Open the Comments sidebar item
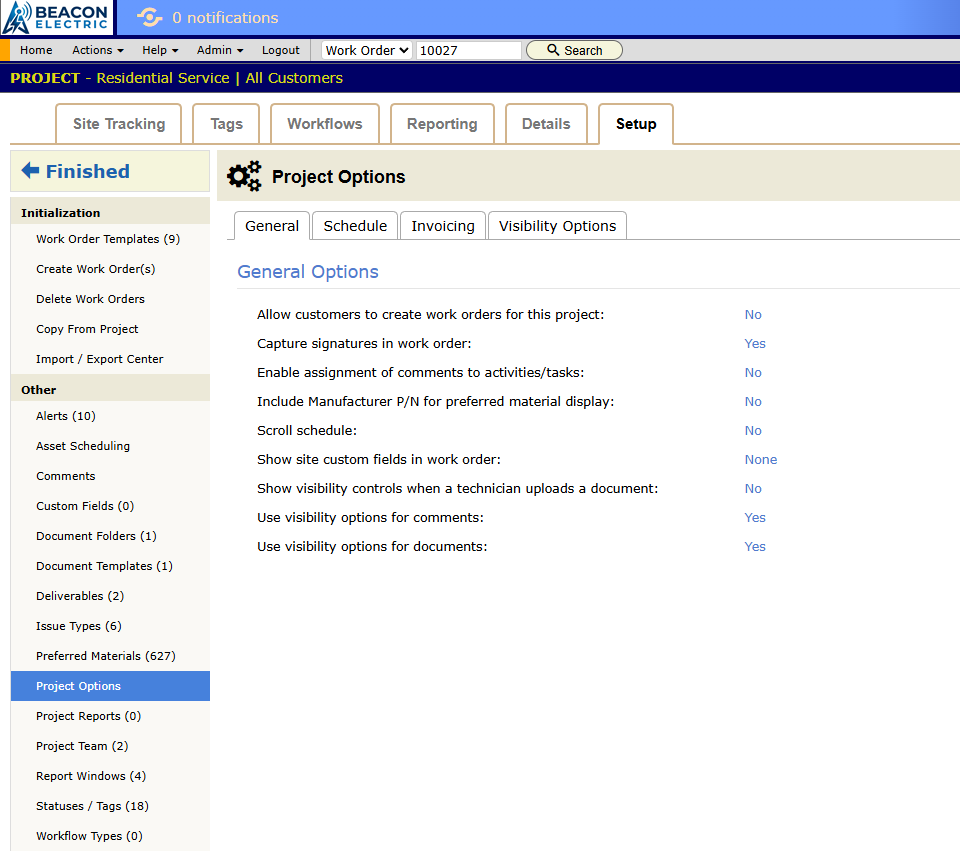The image size is (960, 860). 66,476
